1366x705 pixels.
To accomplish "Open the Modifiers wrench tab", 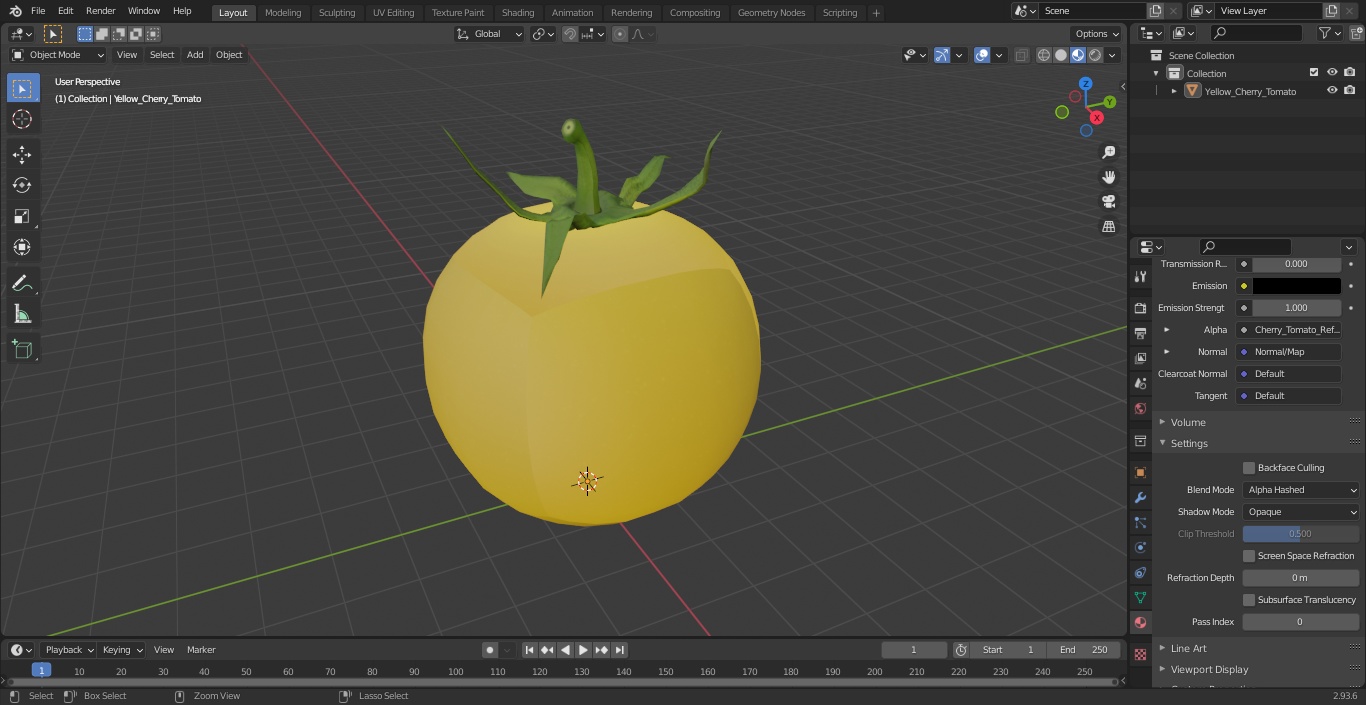I will 1140,497.
